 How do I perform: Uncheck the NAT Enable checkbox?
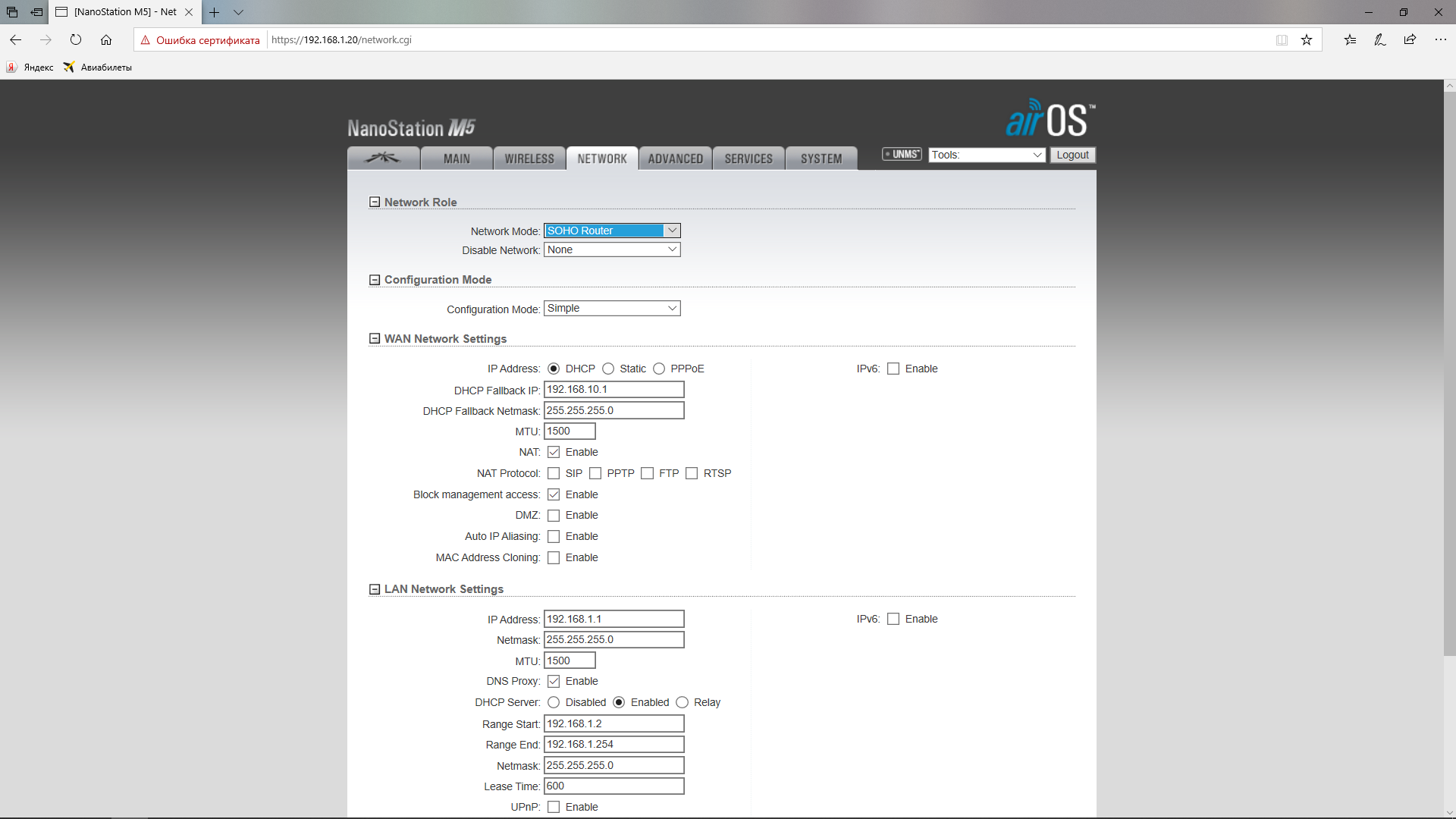point(554,453)
